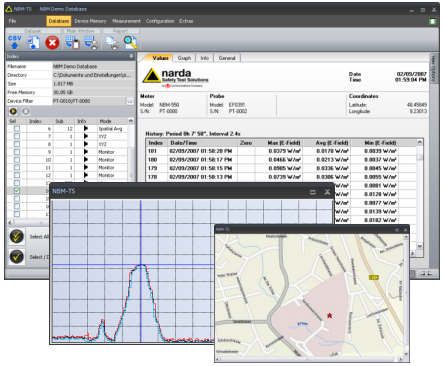Expand the info arrow for index 7
Image resolution: width=444 pixels, height=366 pixels.
[x=86, y=136]
